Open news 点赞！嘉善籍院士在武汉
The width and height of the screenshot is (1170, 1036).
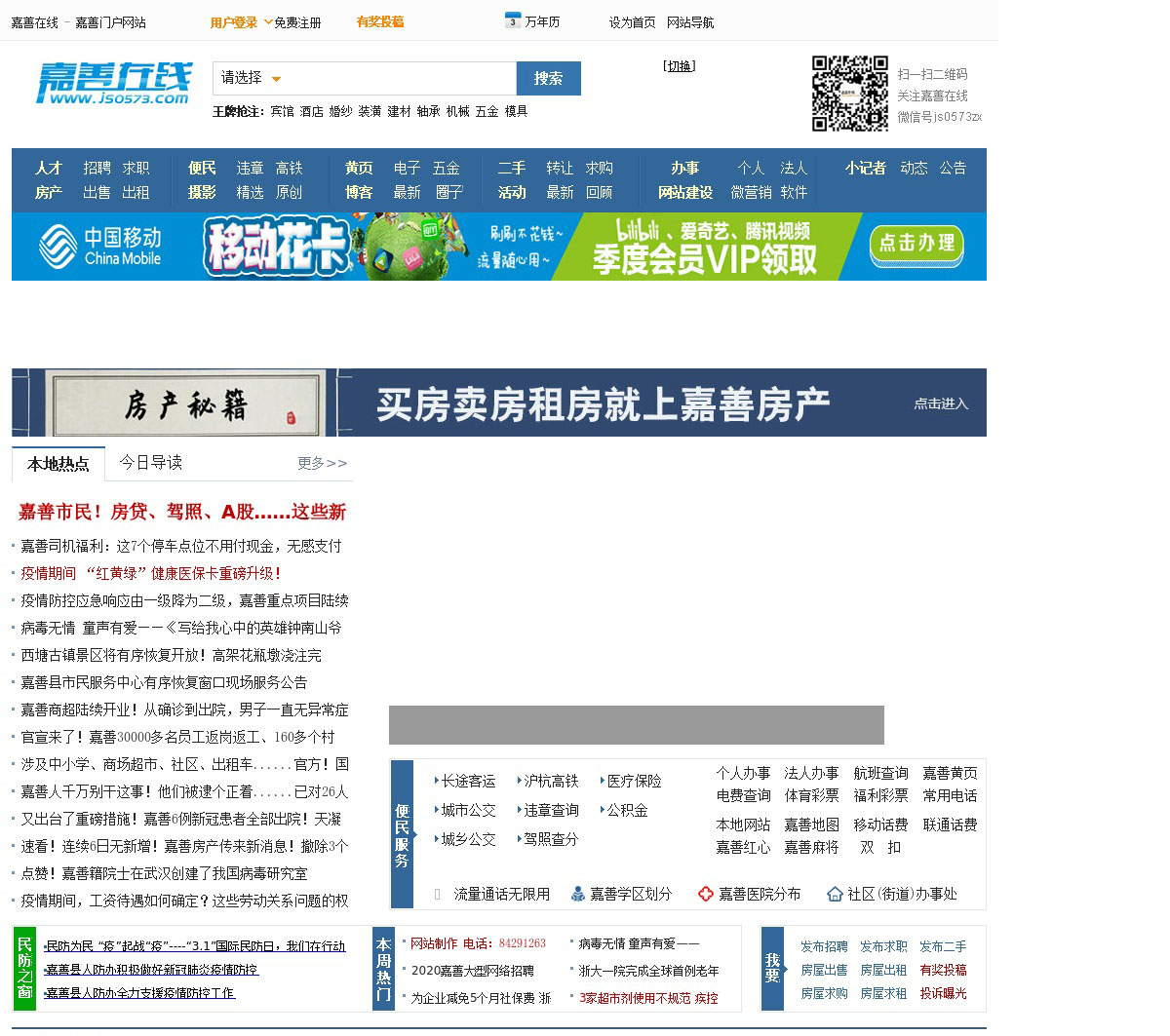coord(164,873)
